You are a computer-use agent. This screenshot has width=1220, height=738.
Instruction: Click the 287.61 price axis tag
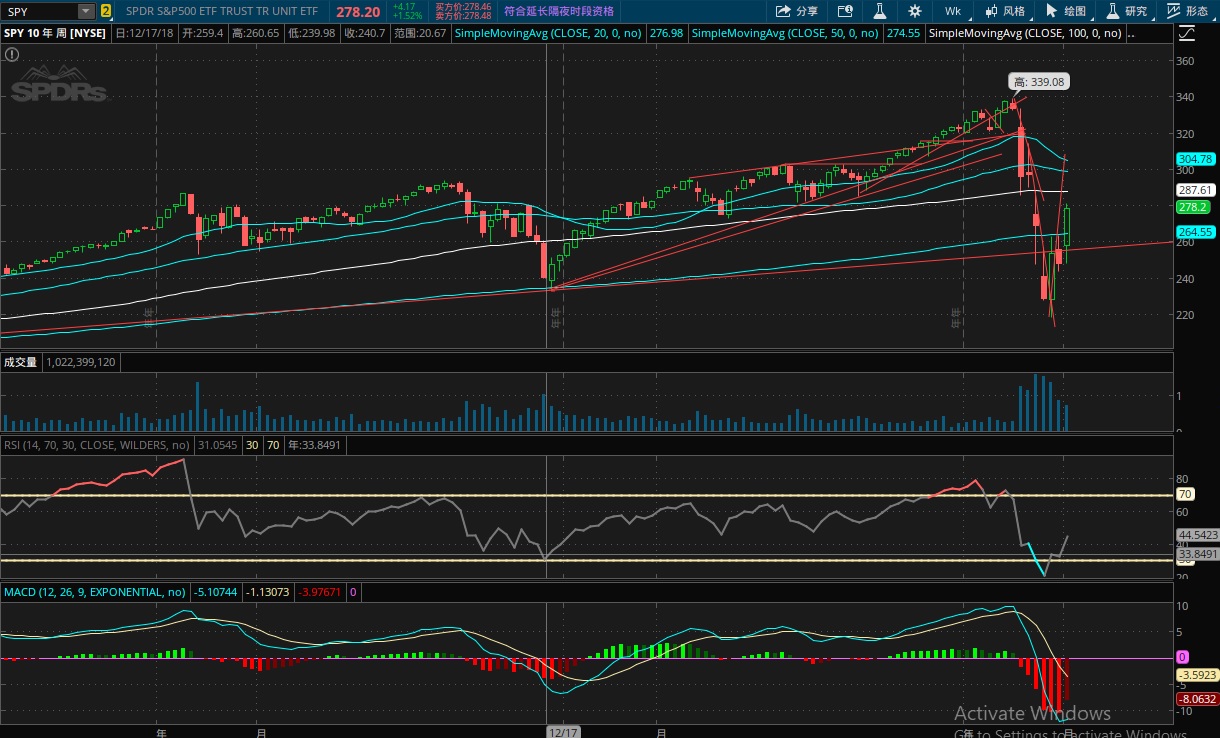[1195, 190]
